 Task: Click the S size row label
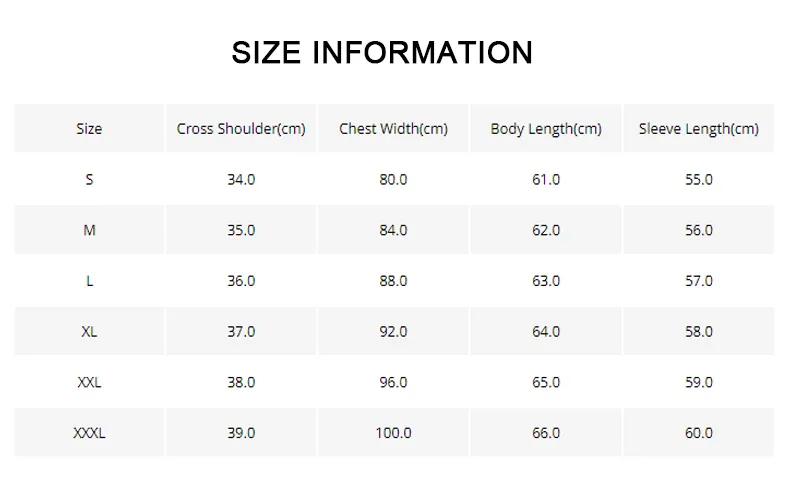[x=89, y=179]
